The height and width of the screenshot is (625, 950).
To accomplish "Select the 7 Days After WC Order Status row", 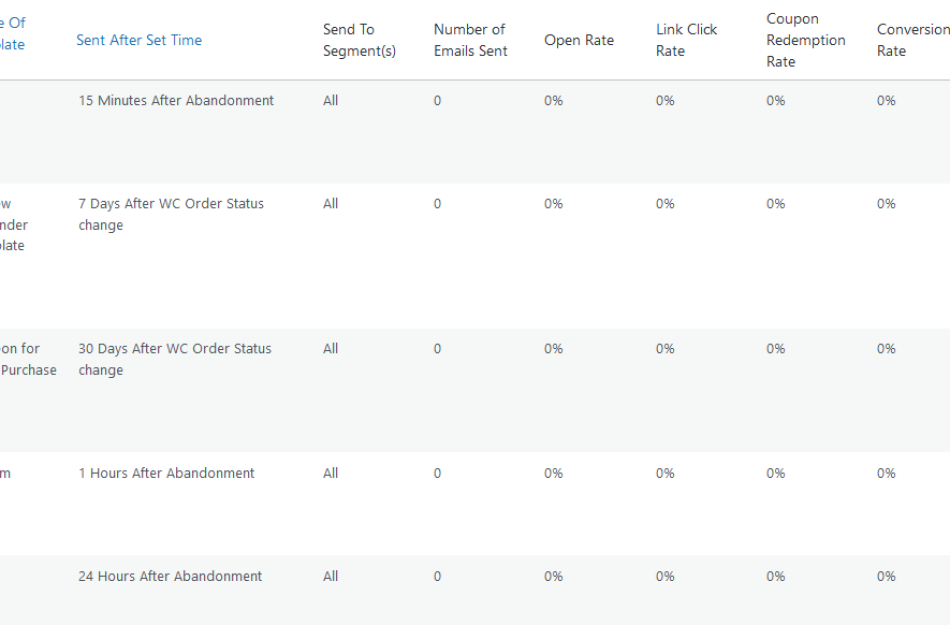I will tap(171, 213).
